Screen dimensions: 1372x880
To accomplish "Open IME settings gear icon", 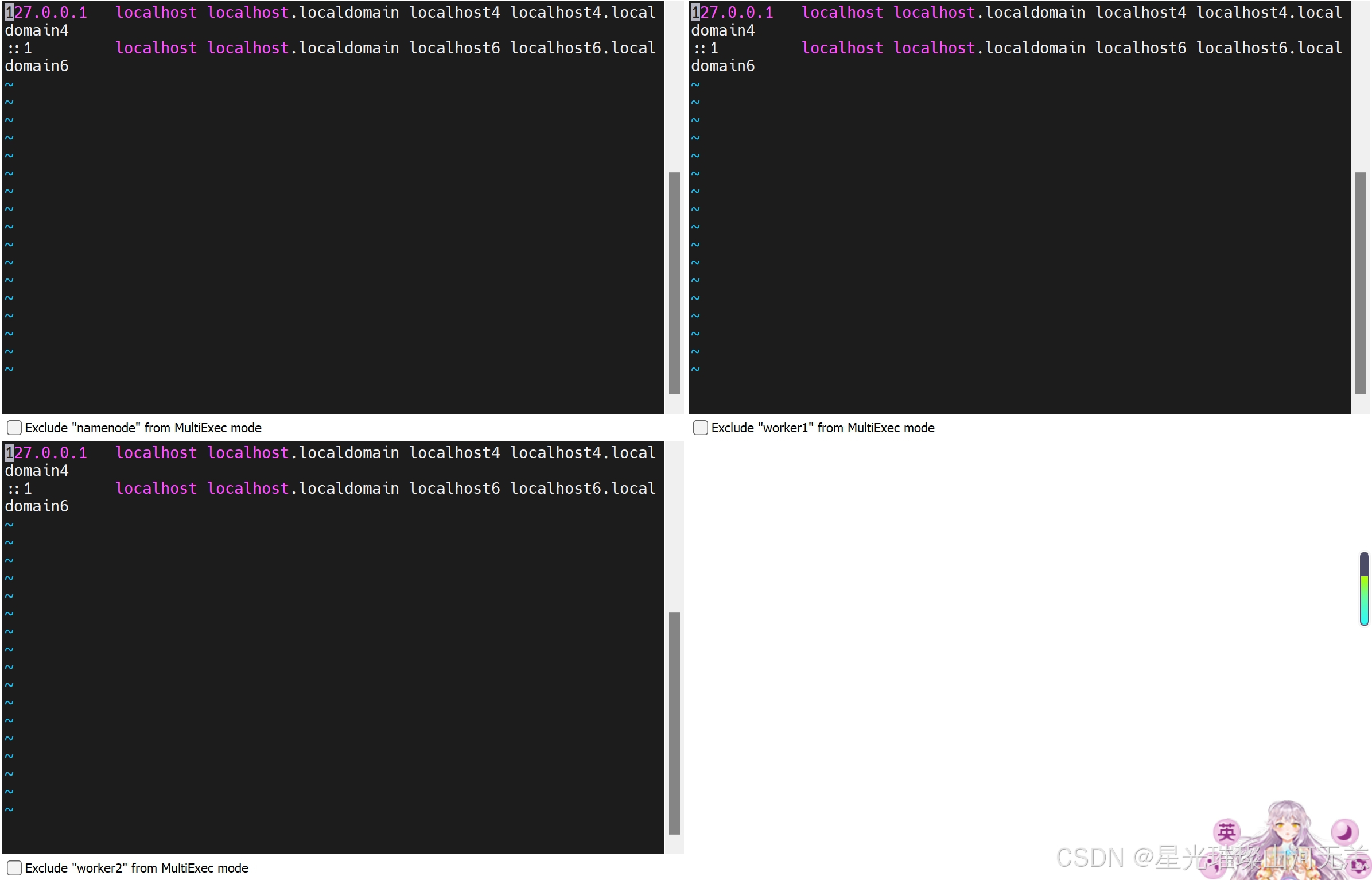I will pyautogui.click(x=1359, y=866).
